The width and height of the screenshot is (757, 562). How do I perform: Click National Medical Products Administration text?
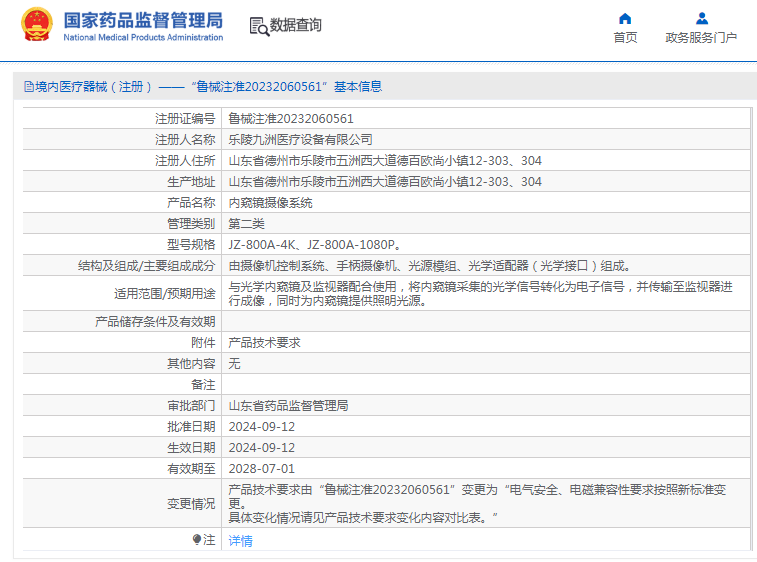[143, 37]
